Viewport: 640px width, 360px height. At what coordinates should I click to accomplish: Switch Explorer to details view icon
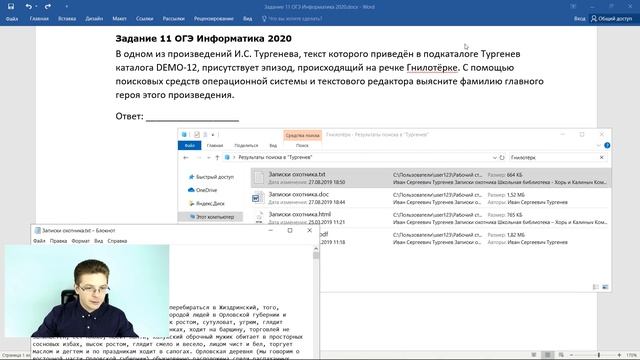click(x=596, y=287)
